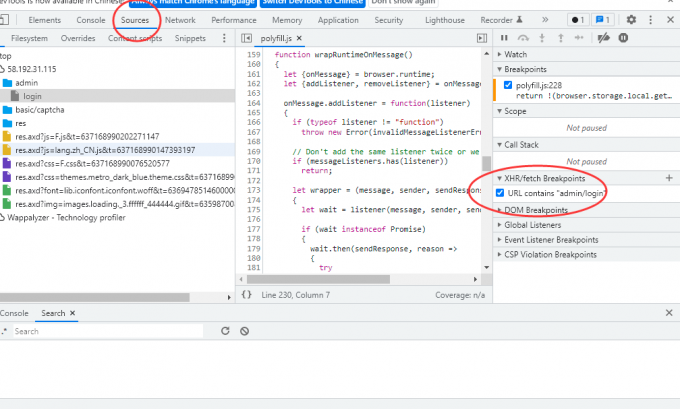This screenshot has height=409, width=680.
Task: Open the Performance tab
Action: [x=234, y=20]
